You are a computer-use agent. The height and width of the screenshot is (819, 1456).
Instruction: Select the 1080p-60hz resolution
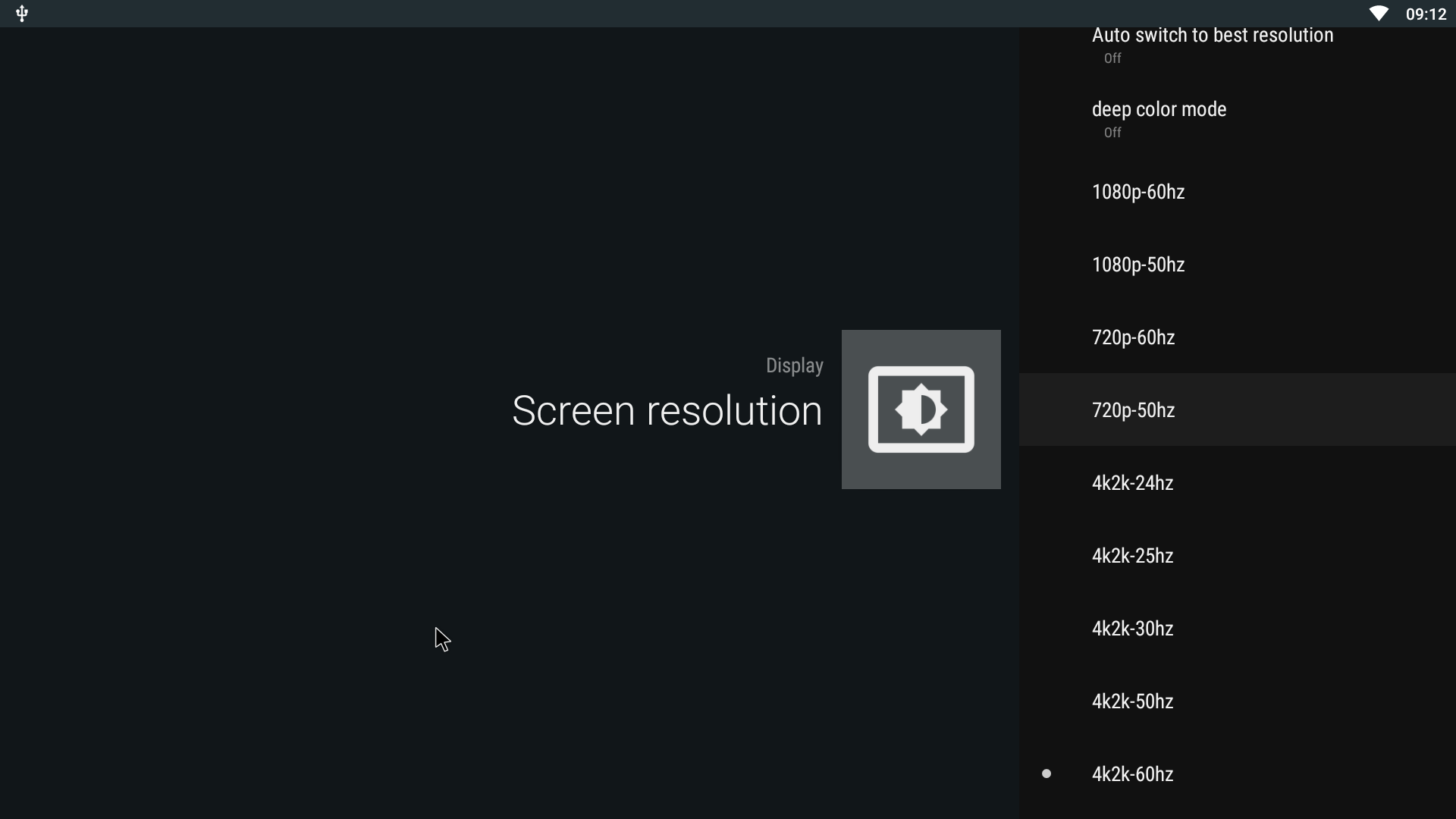pyautogui.click(x=1238, y=192)
